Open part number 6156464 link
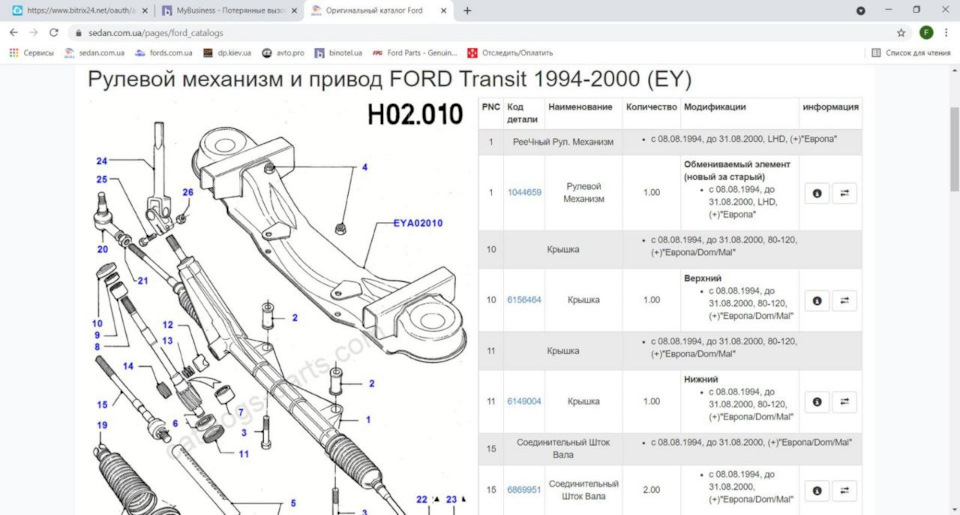960x515 pixels. 524,300
